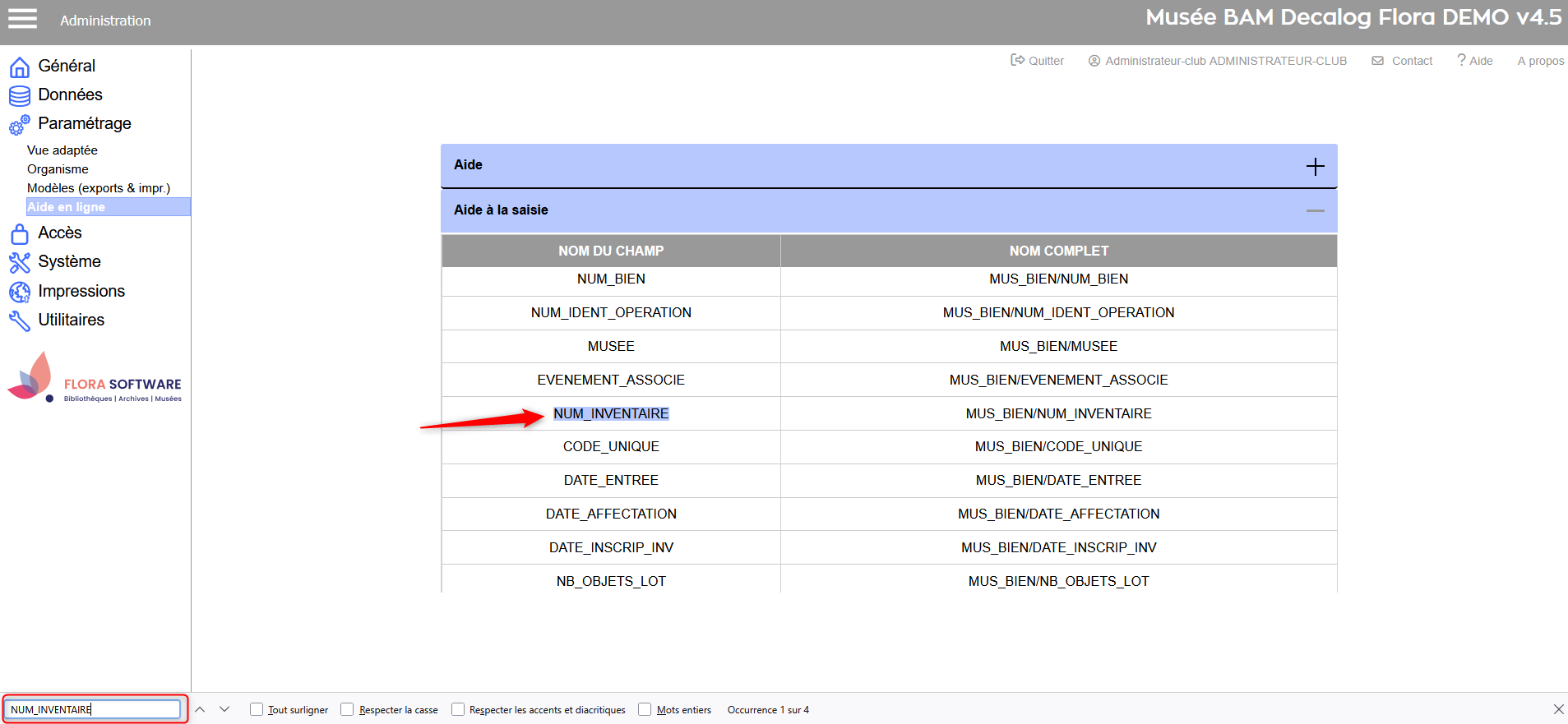
Task: Click the Données database icon
Action: click(20, 95)
